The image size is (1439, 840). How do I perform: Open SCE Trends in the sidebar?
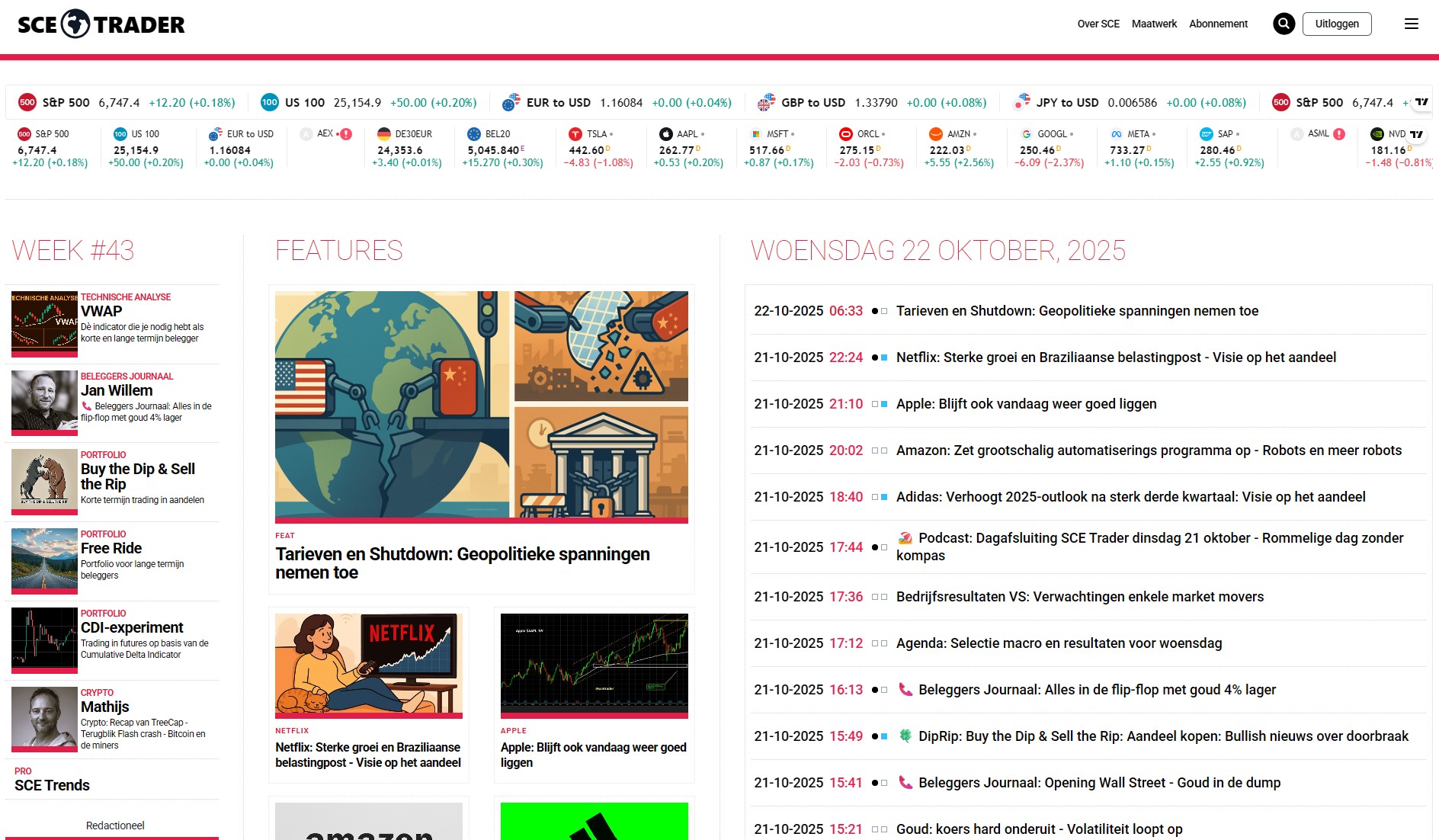tap(52, 785)
